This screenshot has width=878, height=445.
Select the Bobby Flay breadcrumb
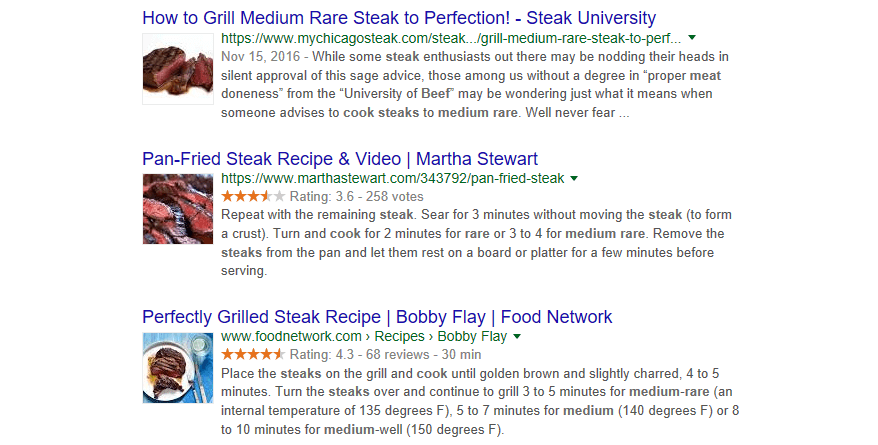pos(472,336)
